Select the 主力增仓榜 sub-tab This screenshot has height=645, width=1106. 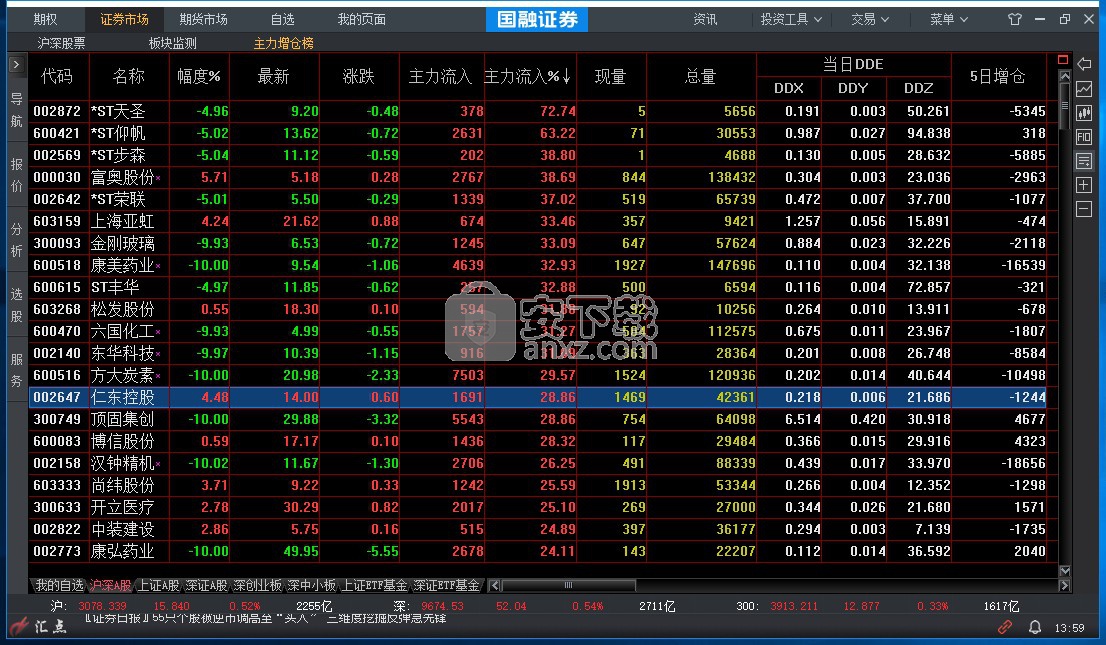284,43
